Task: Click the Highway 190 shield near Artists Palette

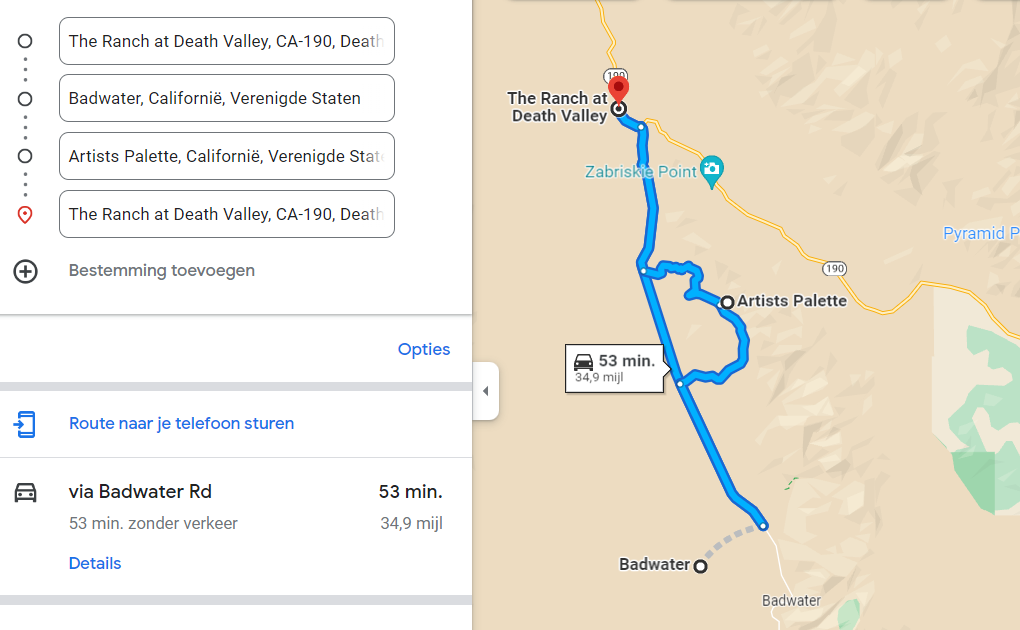Action: pyautogui.click(x=836, y=269)
